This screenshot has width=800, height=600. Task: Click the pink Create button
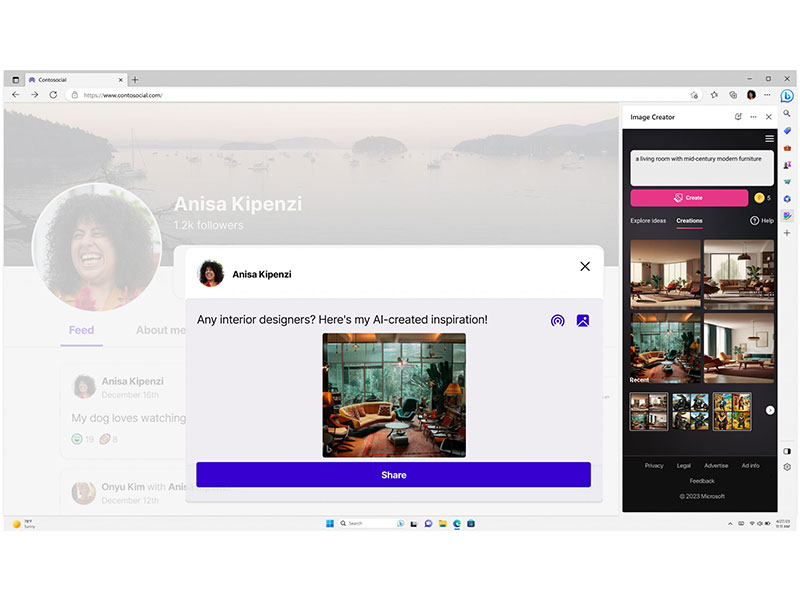coord(689,198)
